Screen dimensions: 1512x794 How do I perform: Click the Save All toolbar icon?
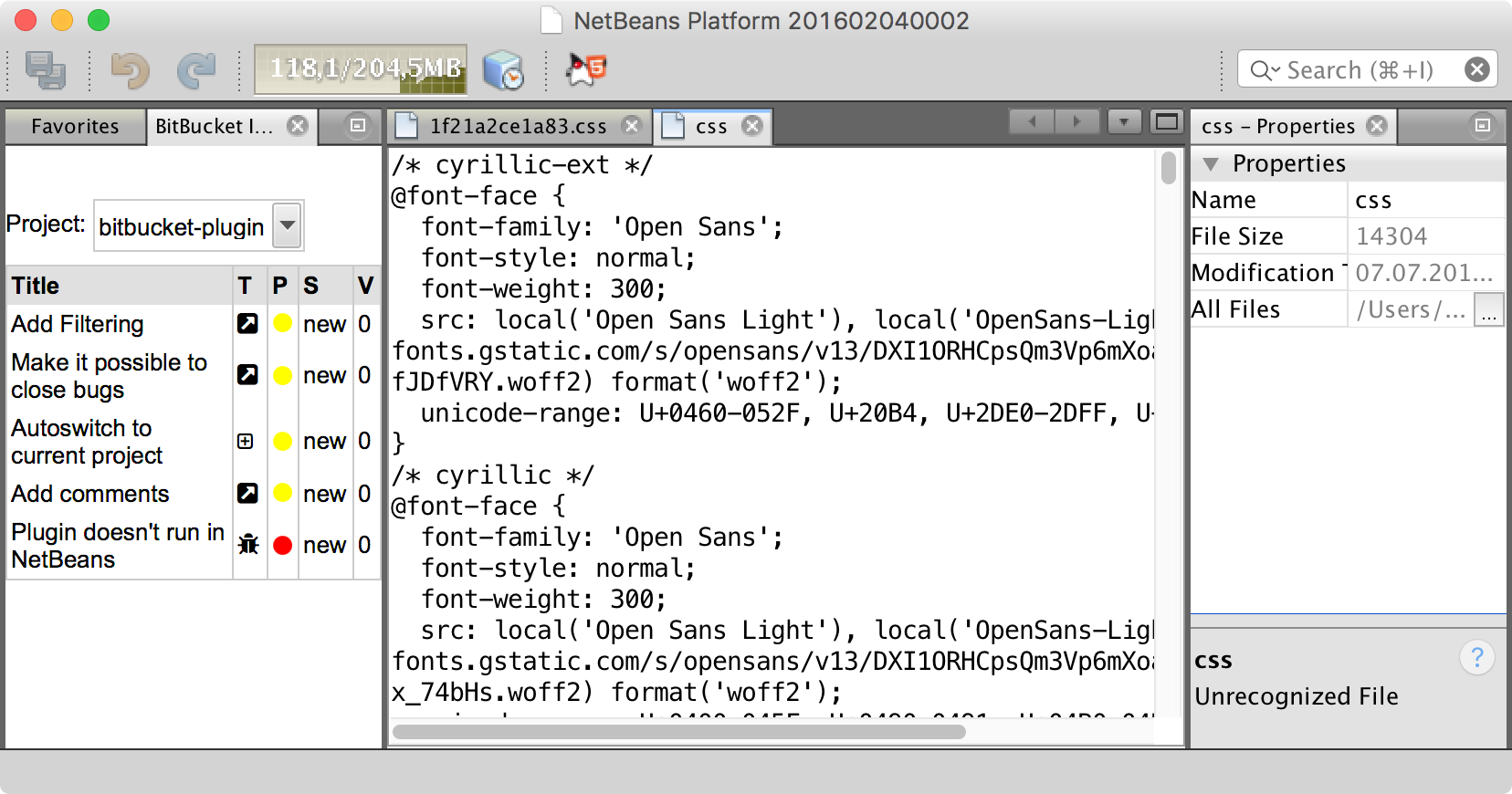pyautogui.click(x=45, y=70)
